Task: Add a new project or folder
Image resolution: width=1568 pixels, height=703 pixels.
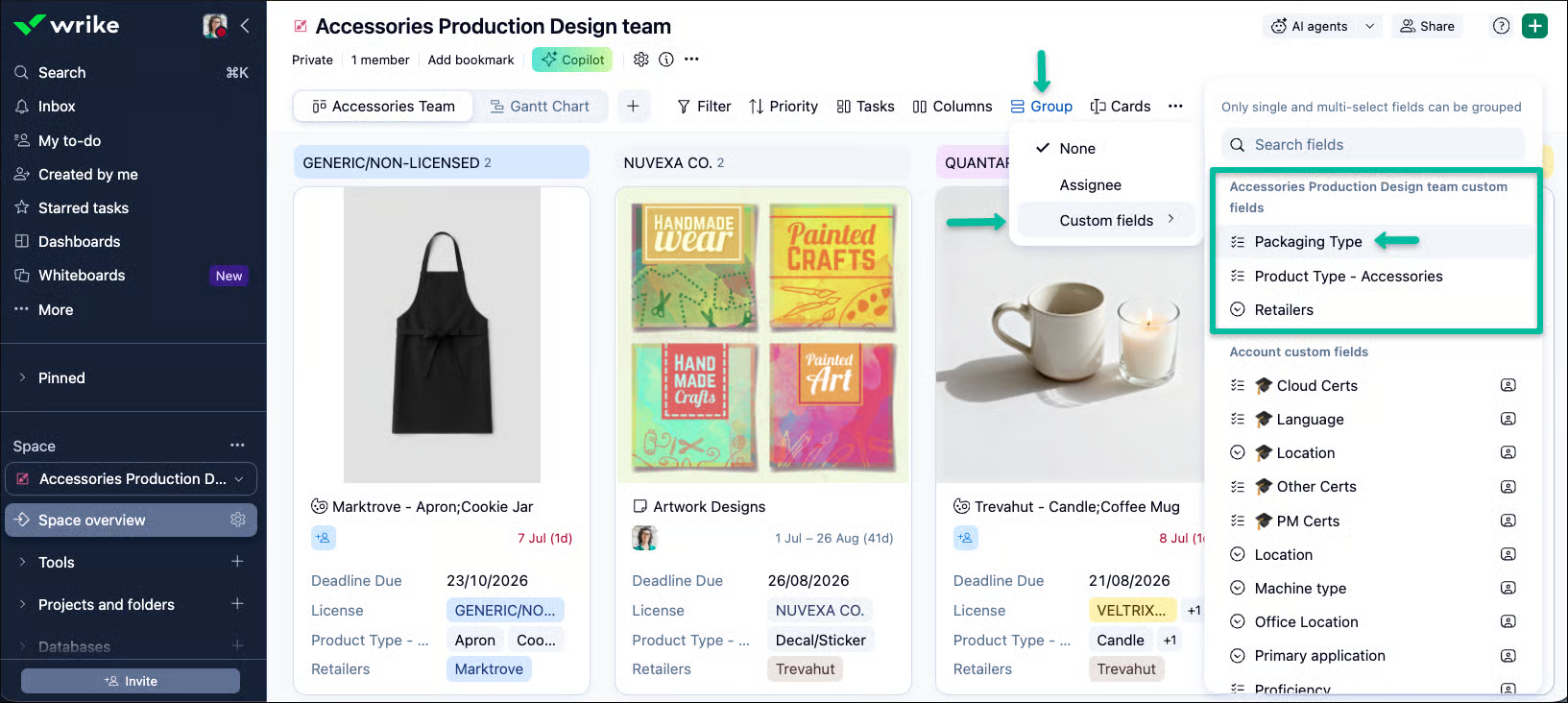Action: [x=237, y=604]
